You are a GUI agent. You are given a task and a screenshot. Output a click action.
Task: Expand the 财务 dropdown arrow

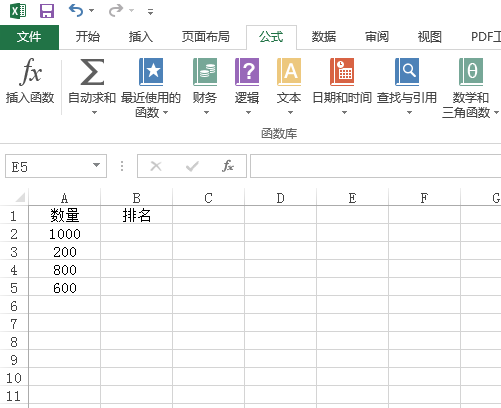point(206,113)
